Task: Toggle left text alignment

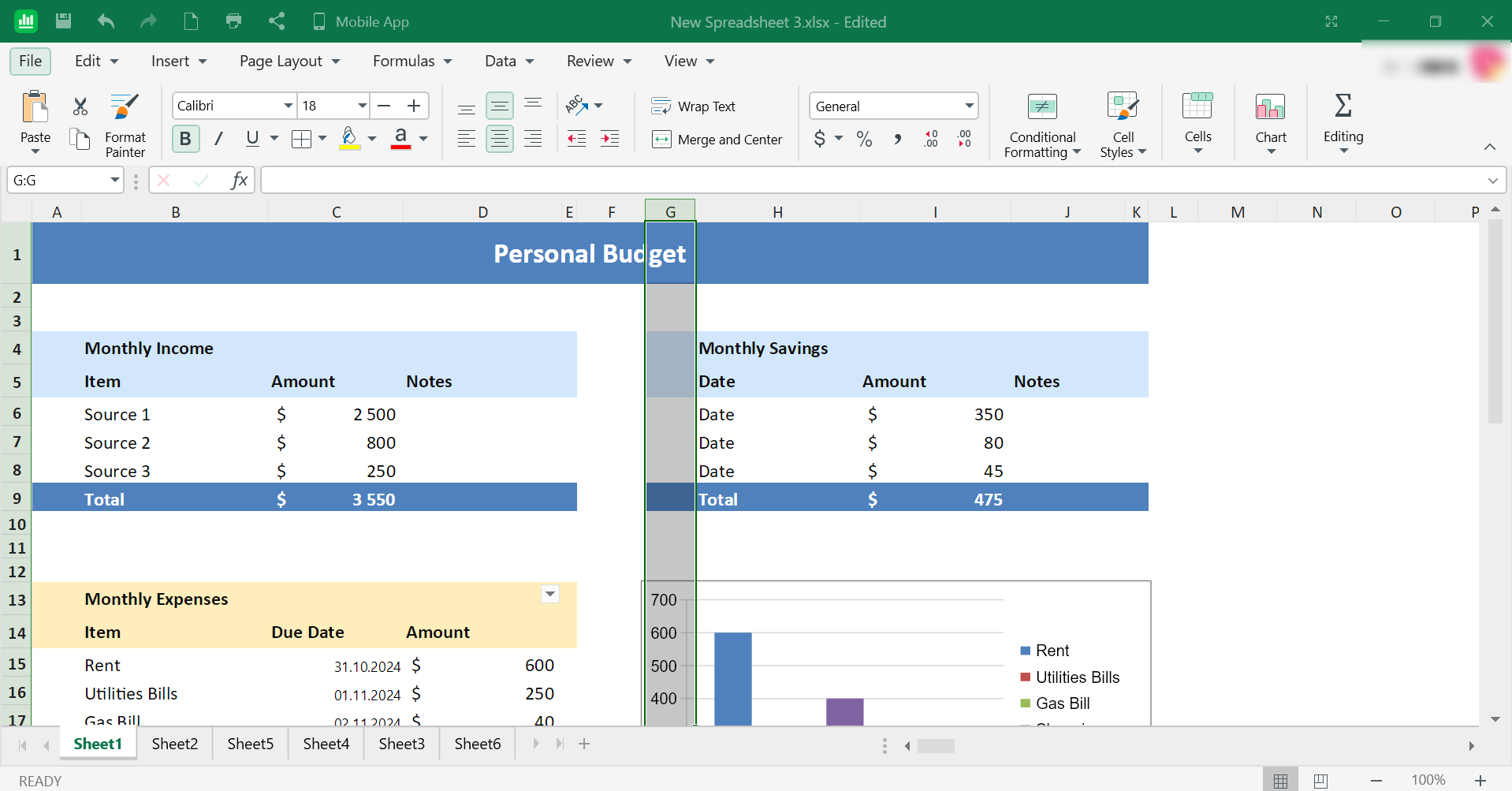Action: pos(467,139)
